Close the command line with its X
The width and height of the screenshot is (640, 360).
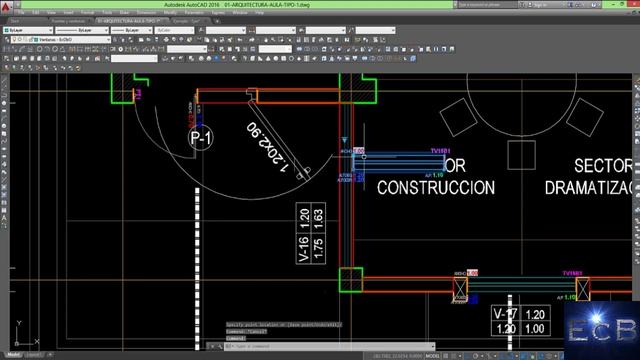point(212,347)
